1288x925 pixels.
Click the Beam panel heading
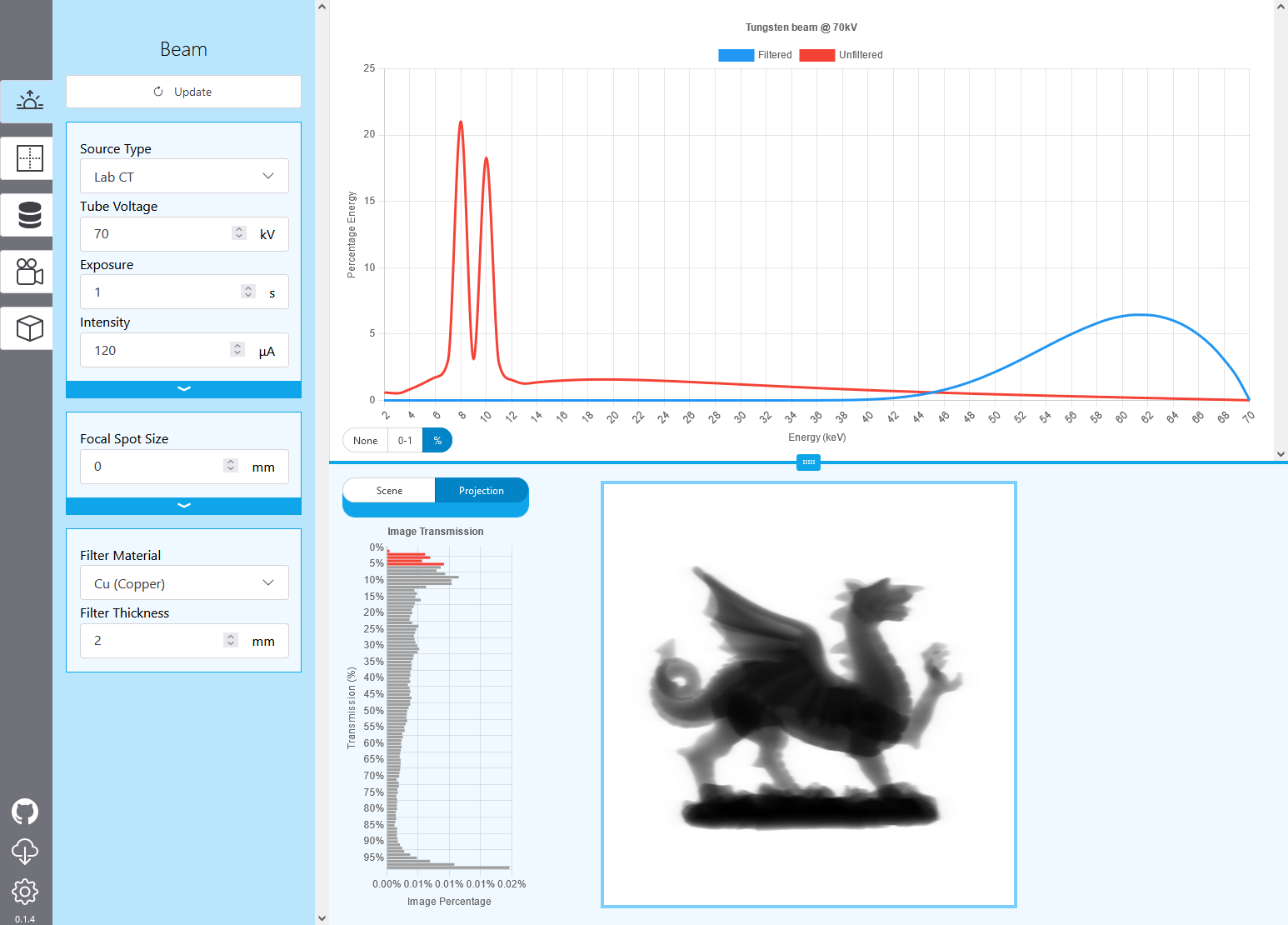(183, 49)
